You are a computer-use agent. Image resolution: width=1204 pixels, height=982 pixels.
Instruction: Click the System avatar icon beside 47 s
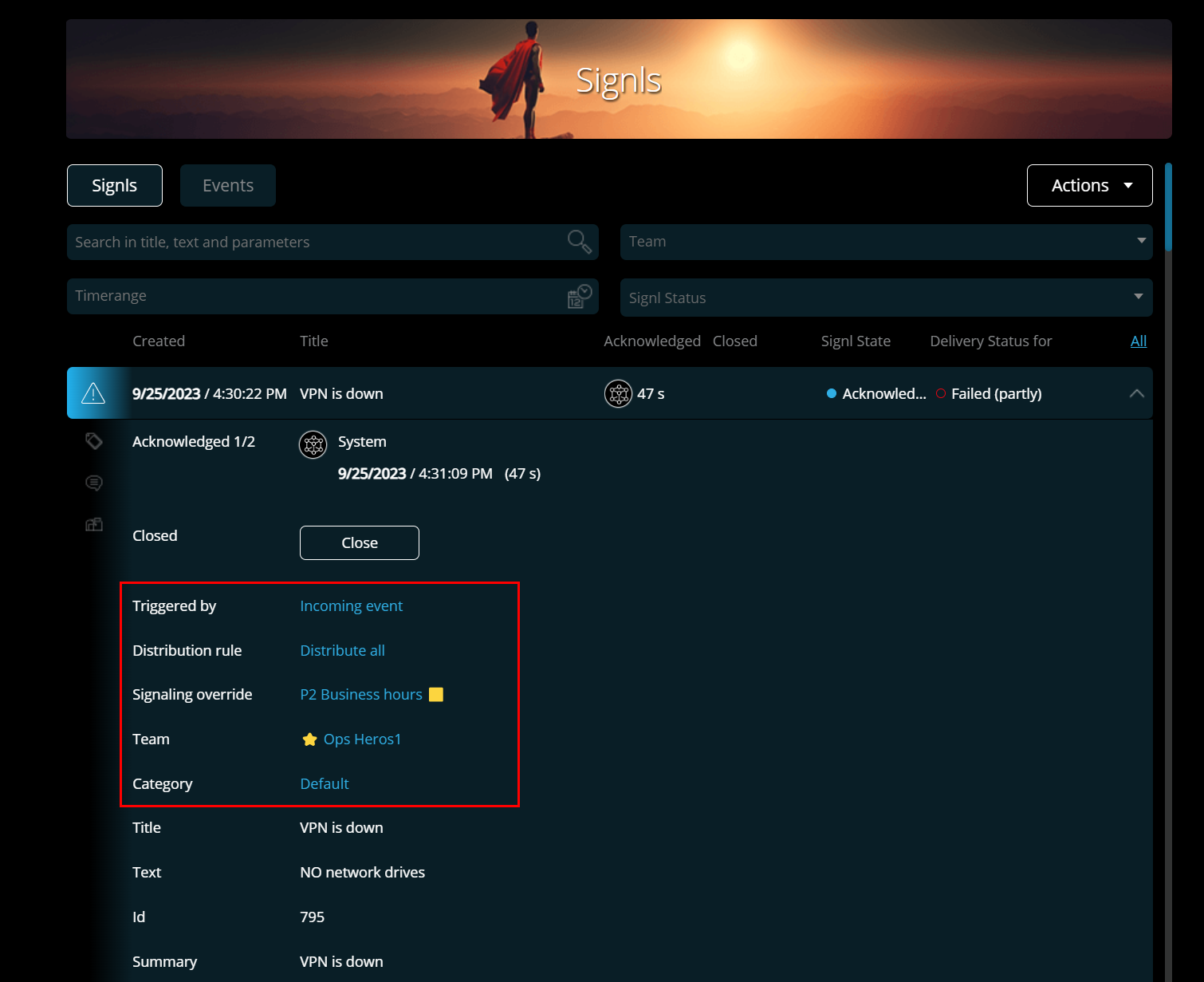(x=618, y=393)
